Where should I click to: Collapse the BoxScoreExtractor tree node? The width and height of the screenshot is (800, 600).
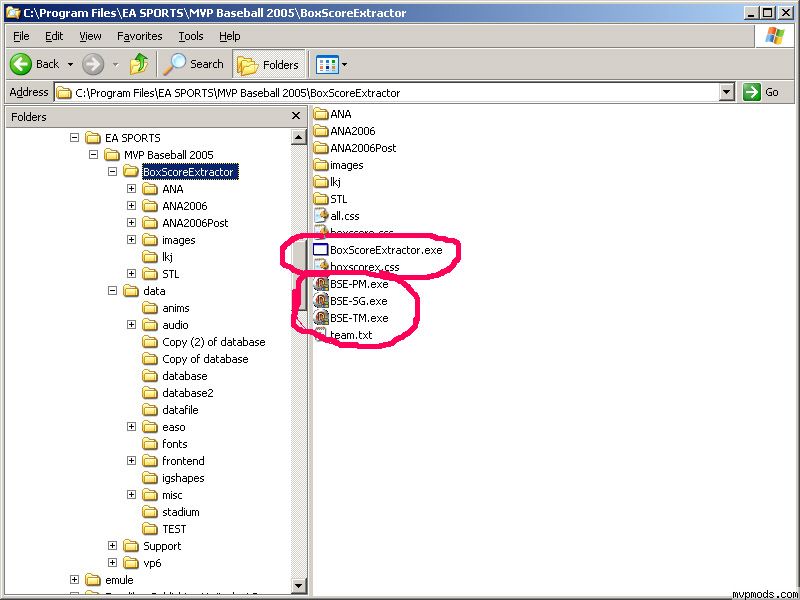point(112,172)
